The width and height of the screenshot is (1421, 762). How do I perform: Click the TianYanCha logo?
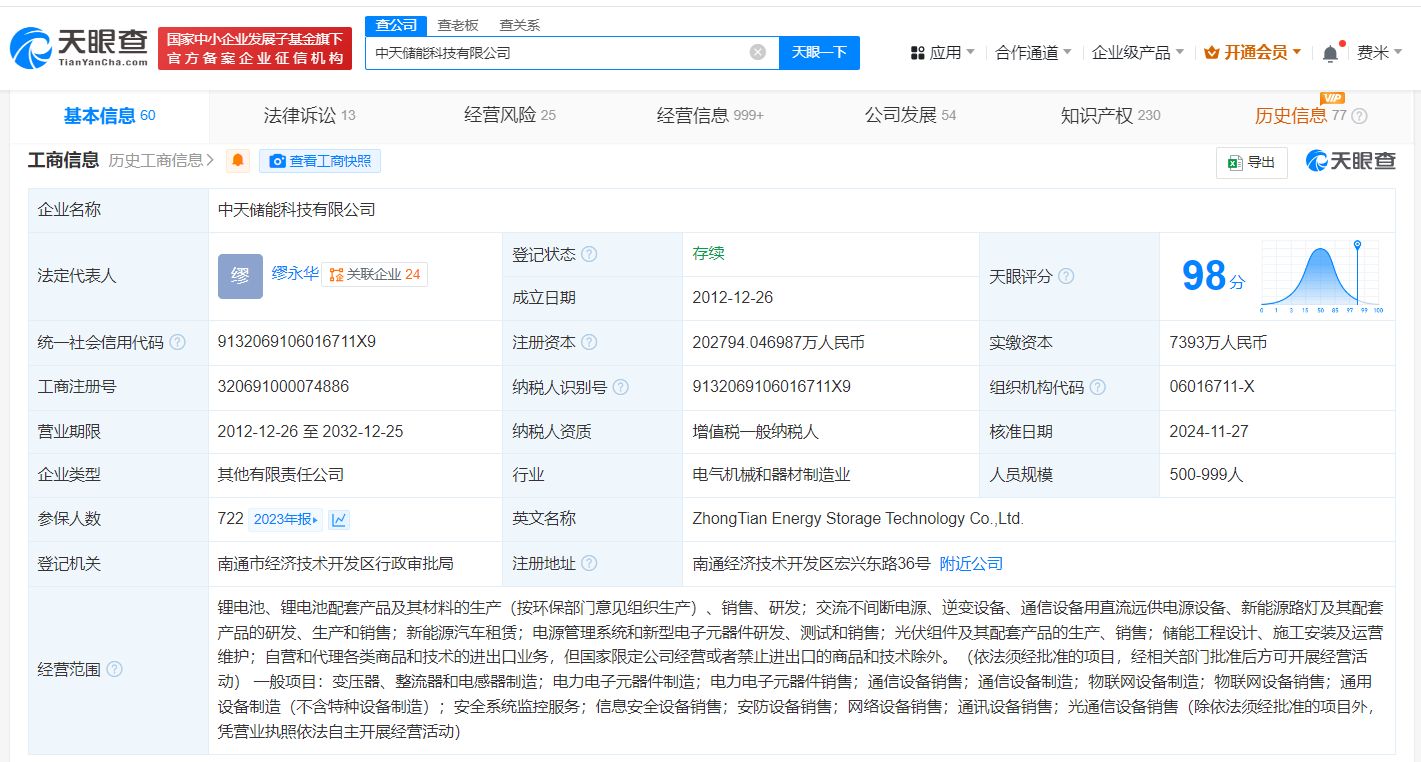coord(78,47)
